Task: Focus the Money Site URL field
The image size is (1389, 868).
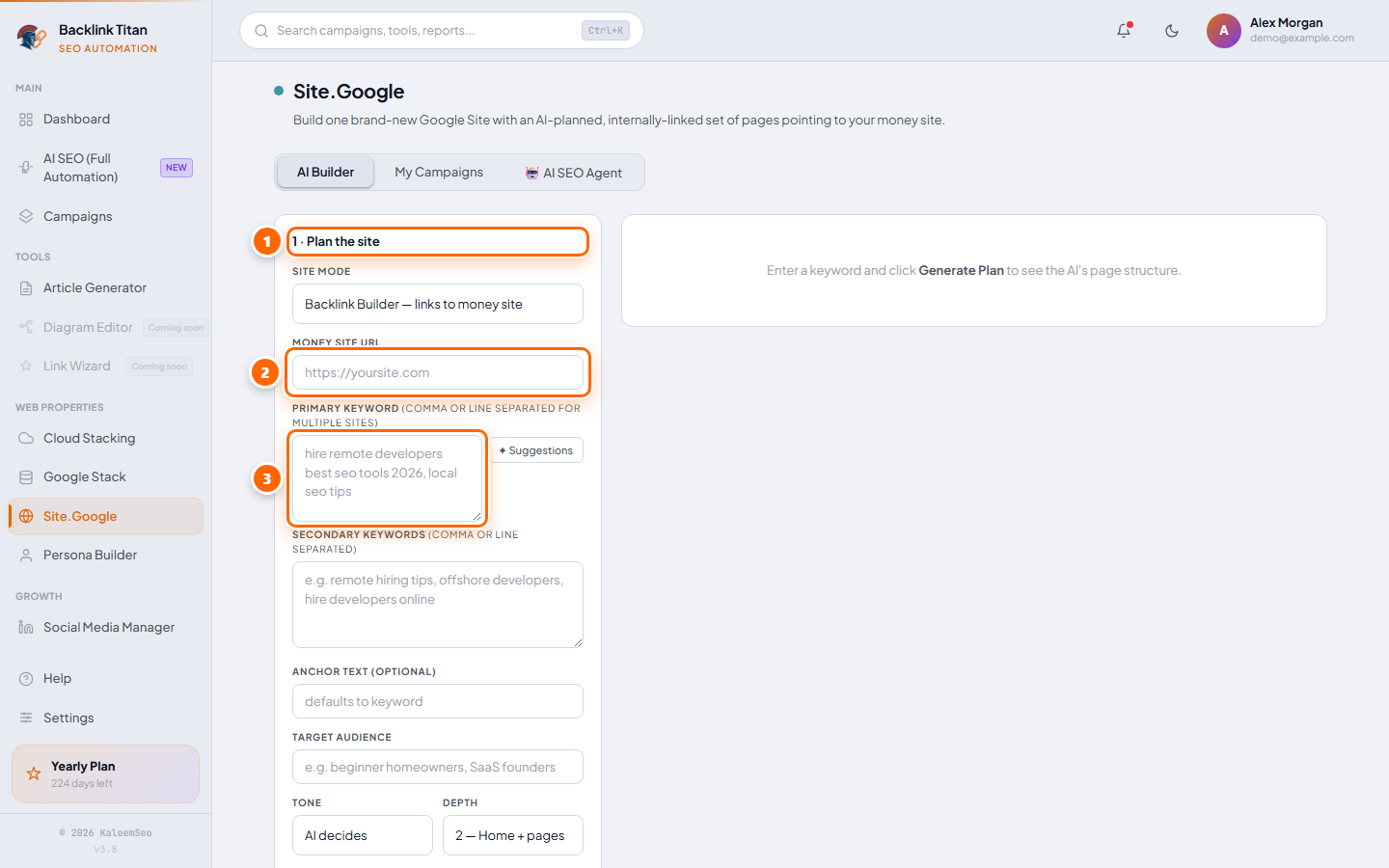Action: point(438,372)
